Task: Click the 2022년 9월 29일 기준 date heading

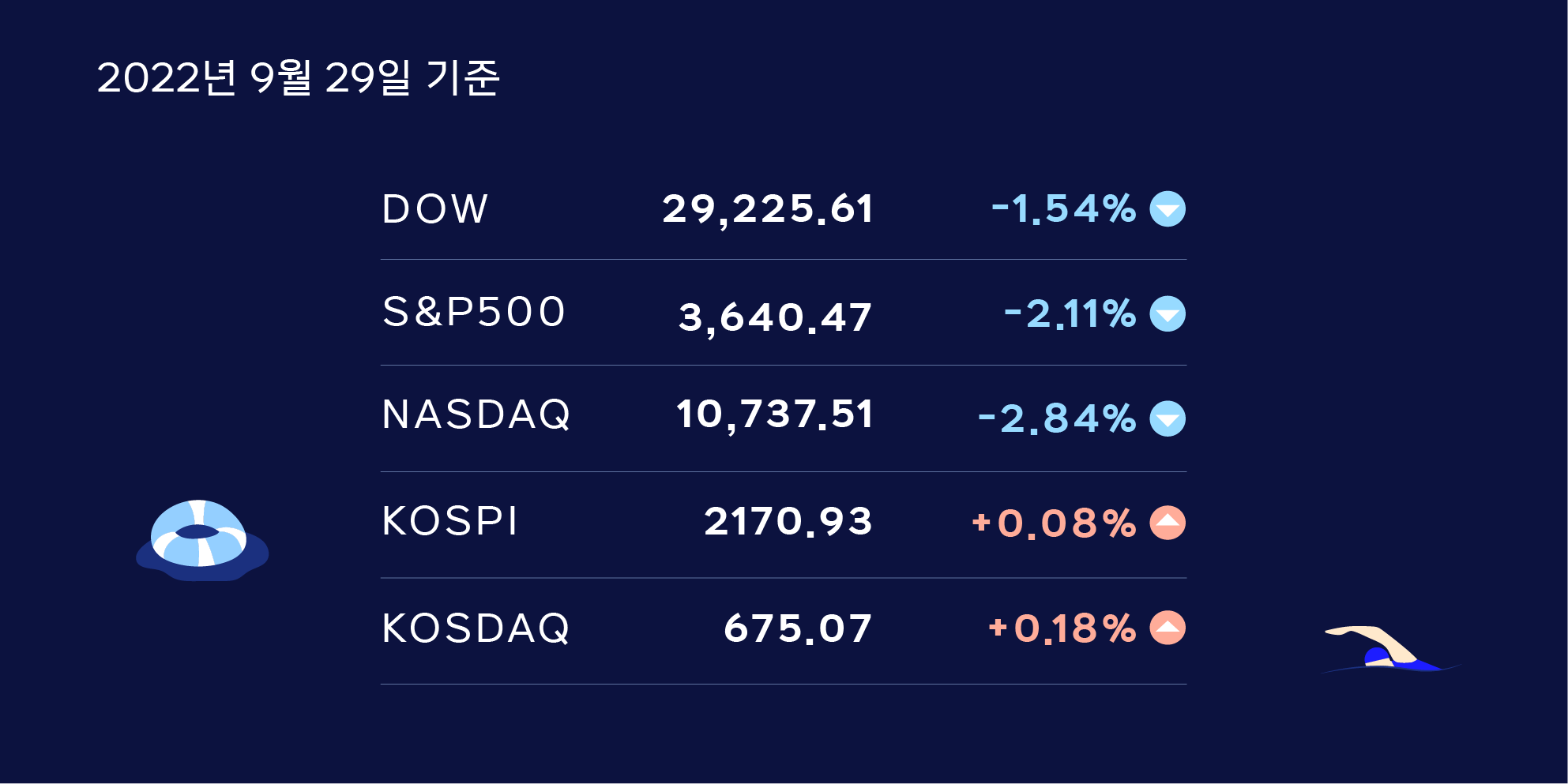Action: pyautogui.click(x=299, y=78)
